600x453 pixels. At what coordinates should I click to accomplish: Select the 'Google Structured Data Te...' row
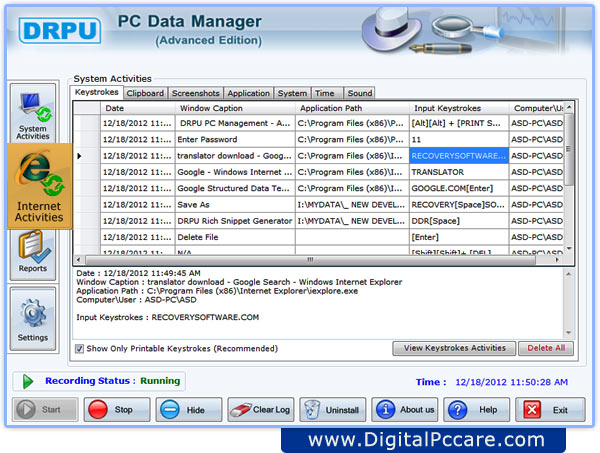point(233,188)
